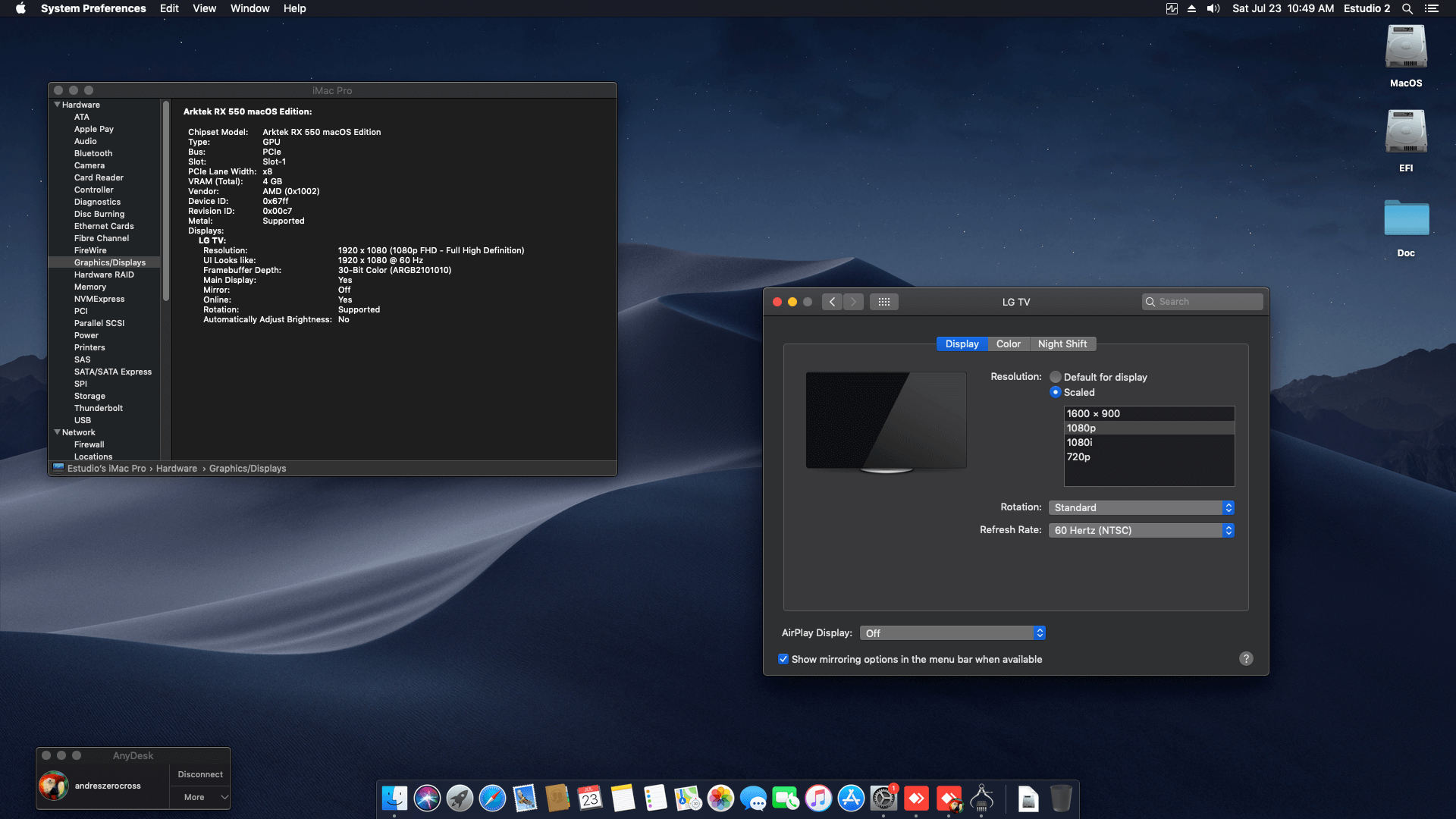The height and width of the screenshot is (819, 1456).
Task: Click the LG TV display thumbnail
Action: point(886,422)
